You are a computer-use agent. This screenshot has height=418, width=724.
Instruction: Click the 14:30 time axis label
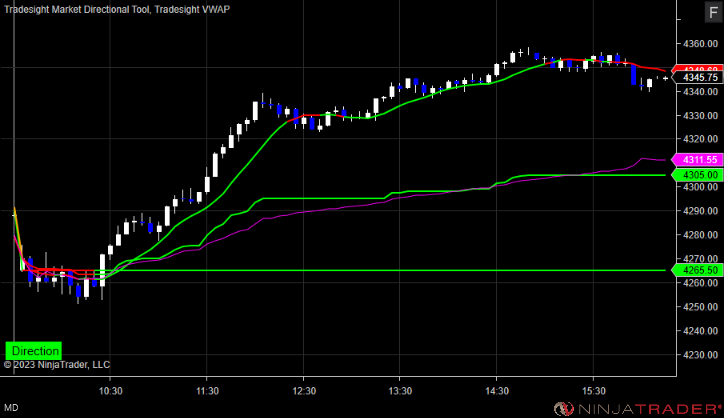tap(497, 391)
